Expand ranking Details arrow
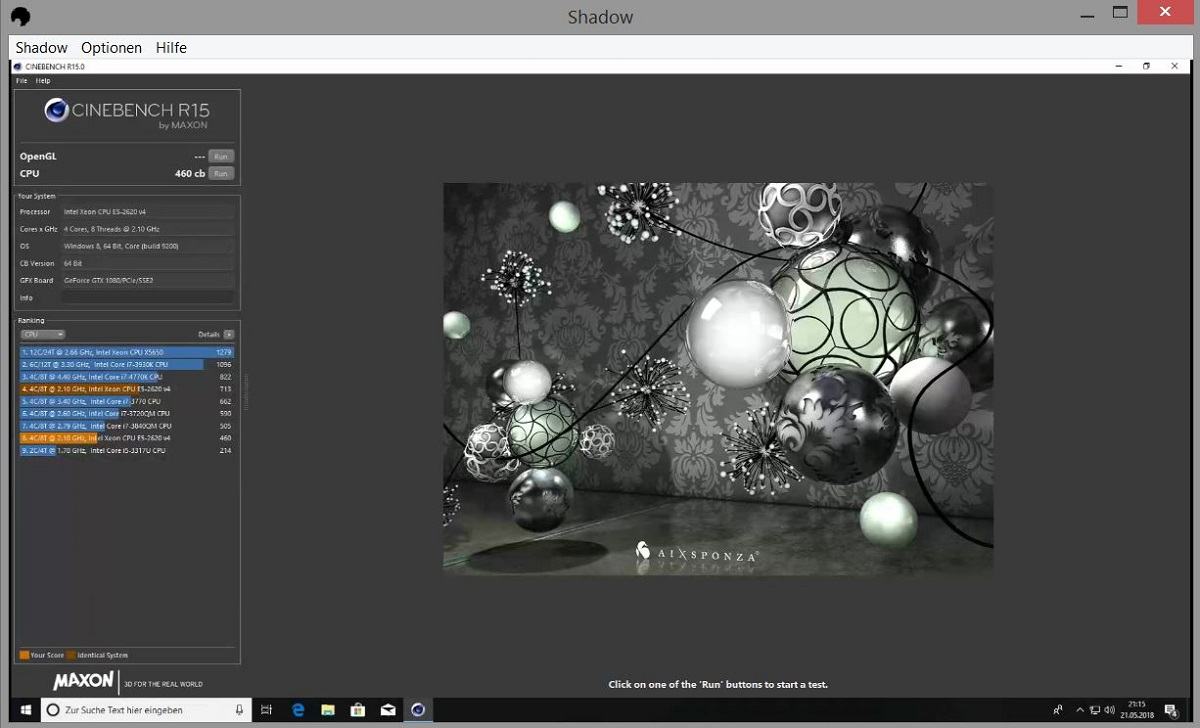Screen dimensions: 1200x728 (229, 334)
